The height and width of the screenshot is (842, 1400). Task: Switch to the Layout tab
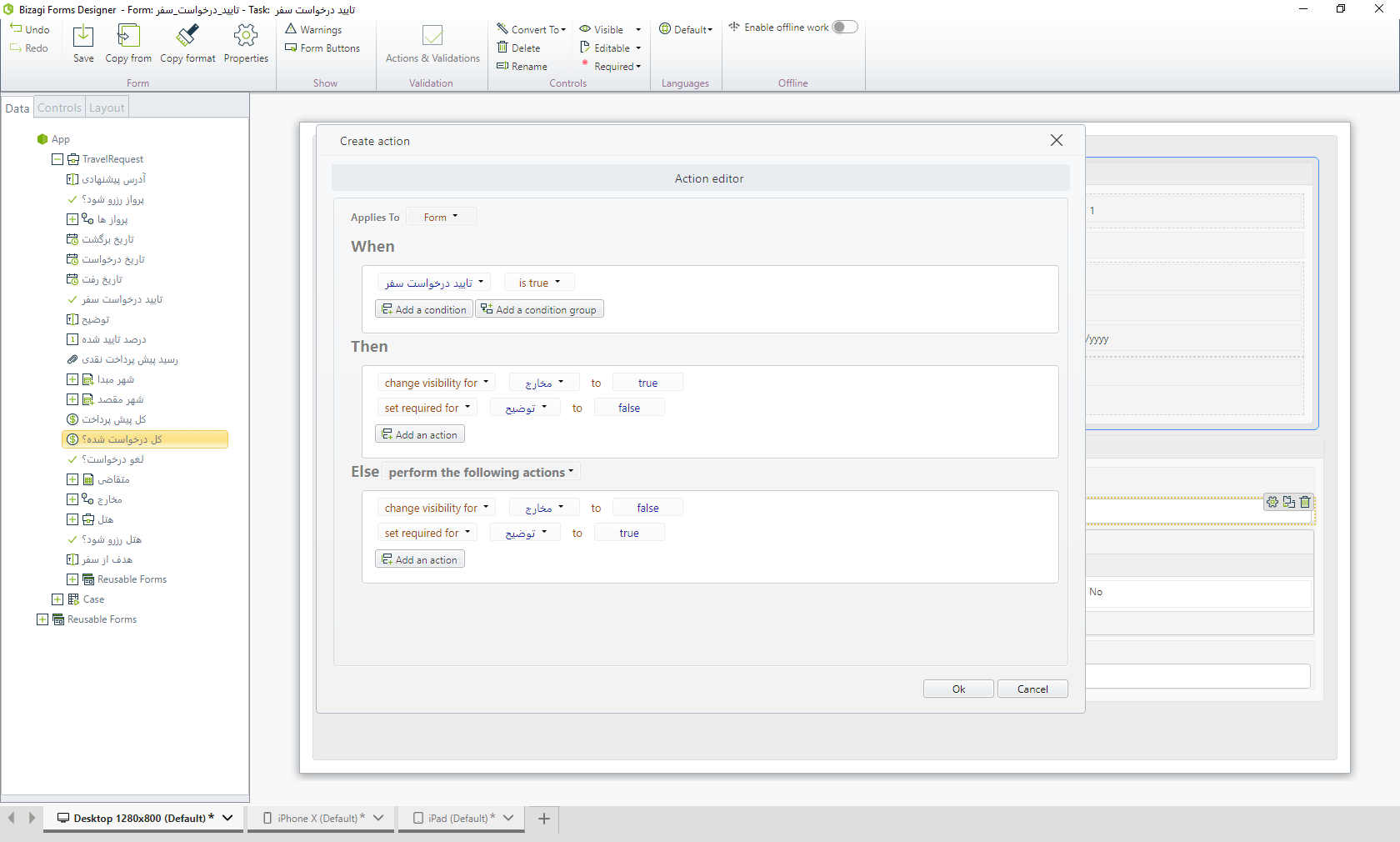coord(107,108)
